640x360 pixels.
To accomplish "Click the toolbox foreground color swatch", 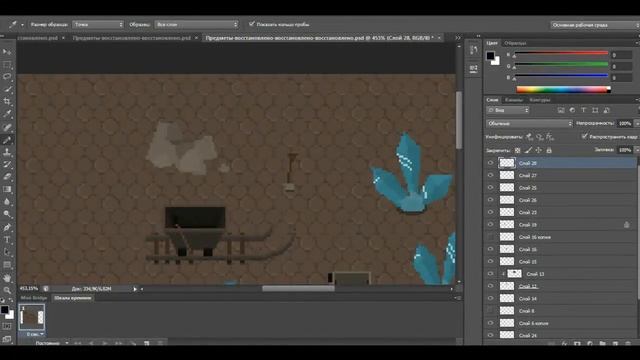I will pyautogui.click(x=4, y=310).
